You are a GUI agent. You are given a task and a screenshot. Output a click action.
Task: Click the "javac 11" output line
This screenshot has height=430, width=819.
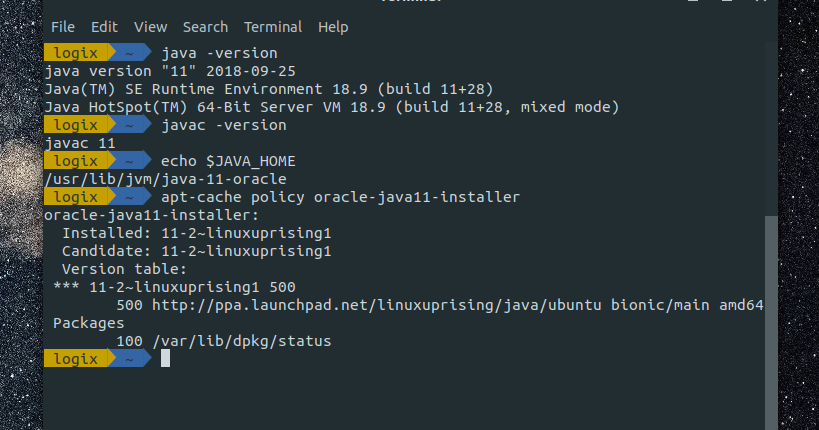coord(80,143)
